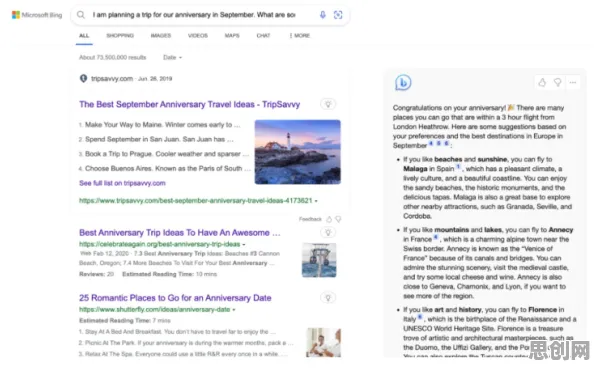Viewport: 596px width, 369px height.
Task: Click the tripsavvy.com green URL
Action: tap(196, 201)
